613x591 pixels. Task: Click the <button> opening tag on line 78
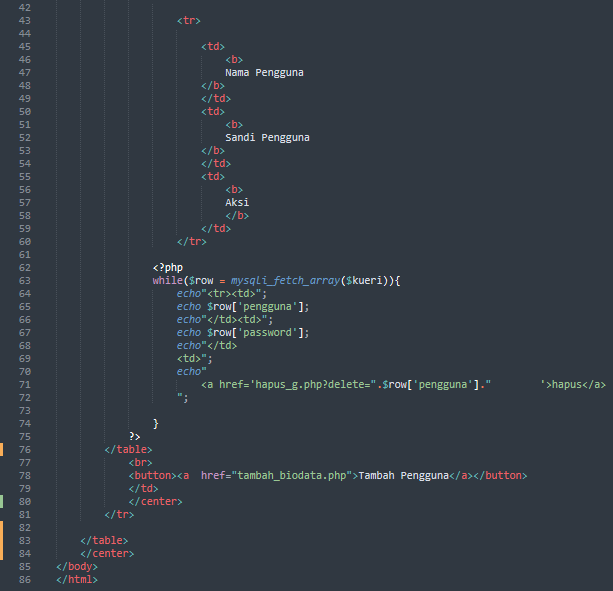point(152,476)
